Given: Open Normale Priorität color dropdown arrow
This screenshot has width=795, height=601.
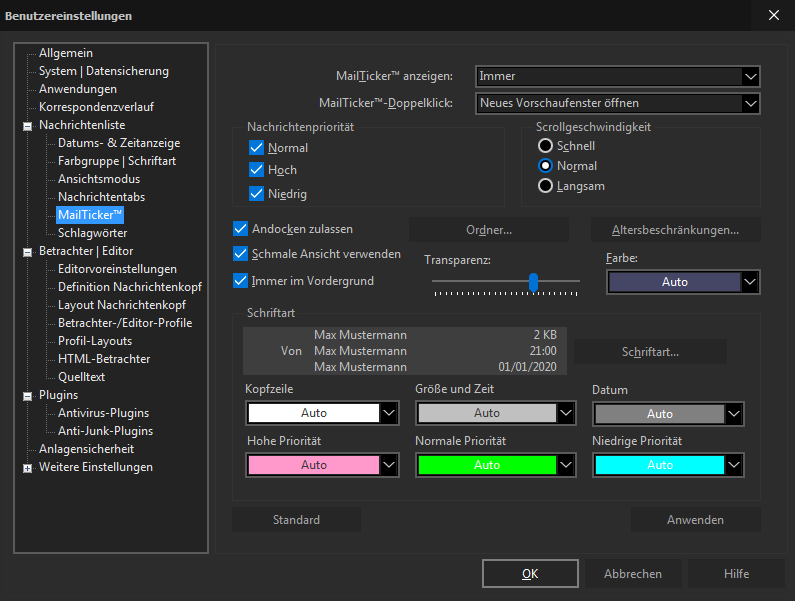Looking at the screenshot, I should (566, 465).
